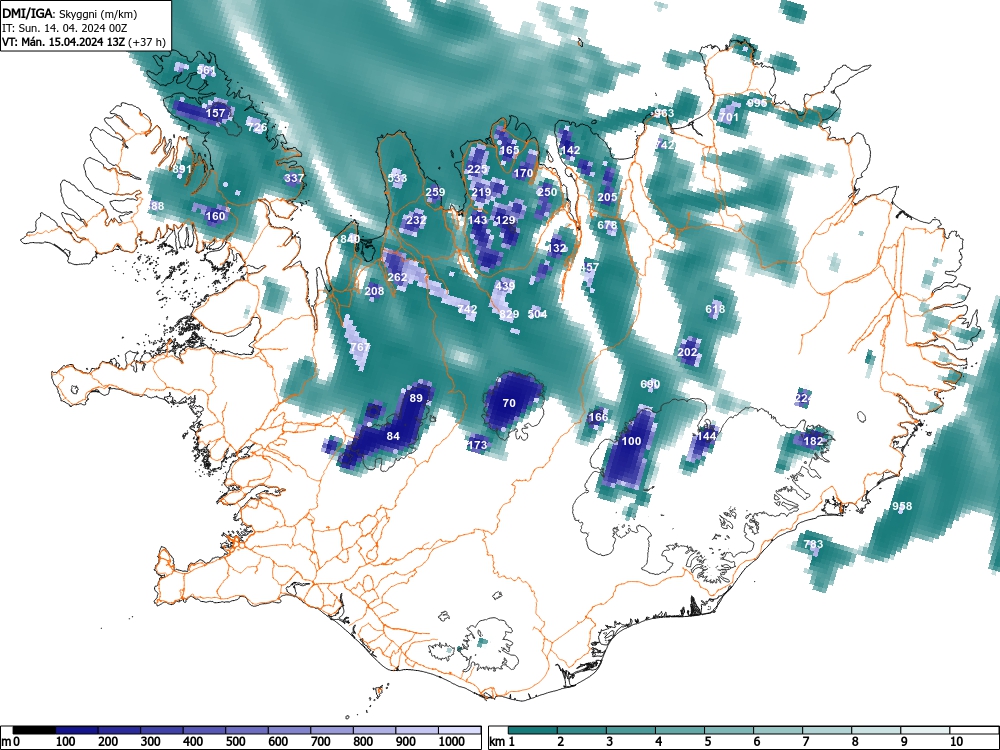This screenshot has width=1000, height=750.
Task: Select the 'IT: Sun. 14. 04. 2024 00Z' line
Action: pos(64,28)
